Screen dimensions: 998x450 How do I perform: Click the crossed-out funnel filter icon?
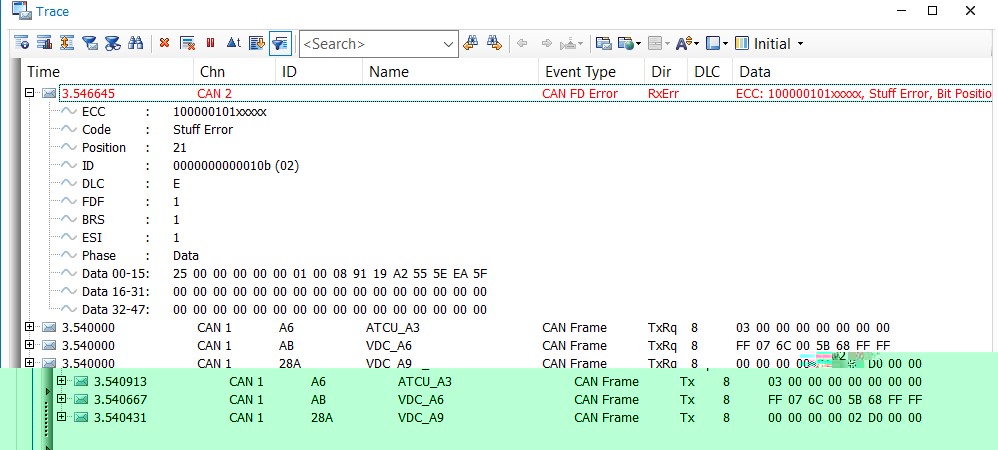113,43
